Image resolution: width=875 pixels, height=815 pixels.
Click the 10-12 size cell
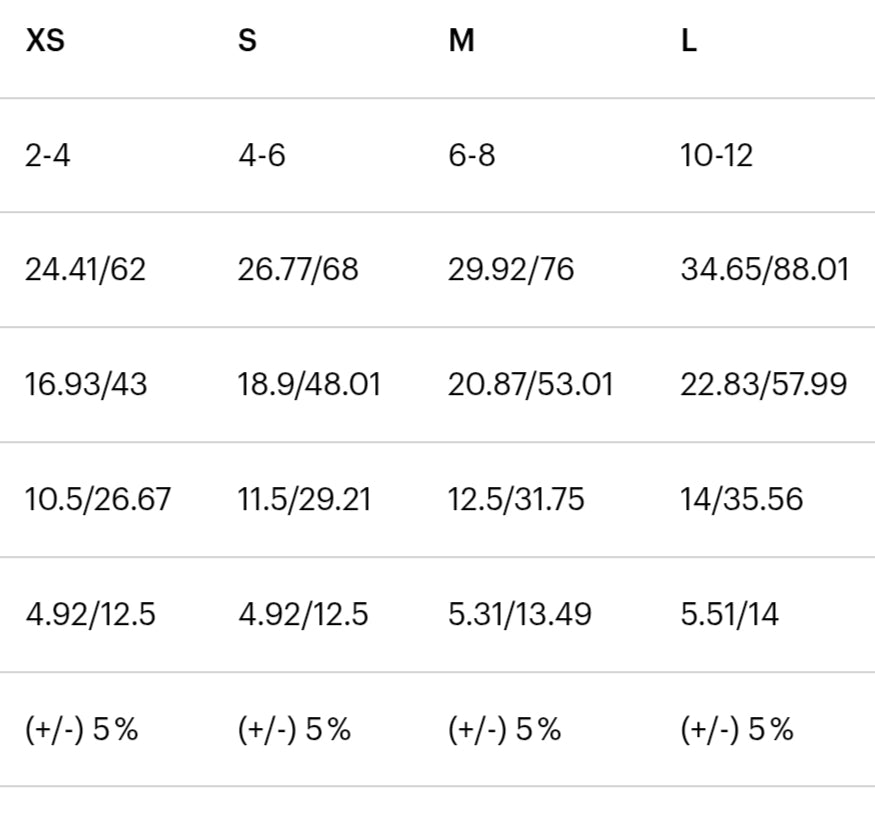[x=717, y=155]
